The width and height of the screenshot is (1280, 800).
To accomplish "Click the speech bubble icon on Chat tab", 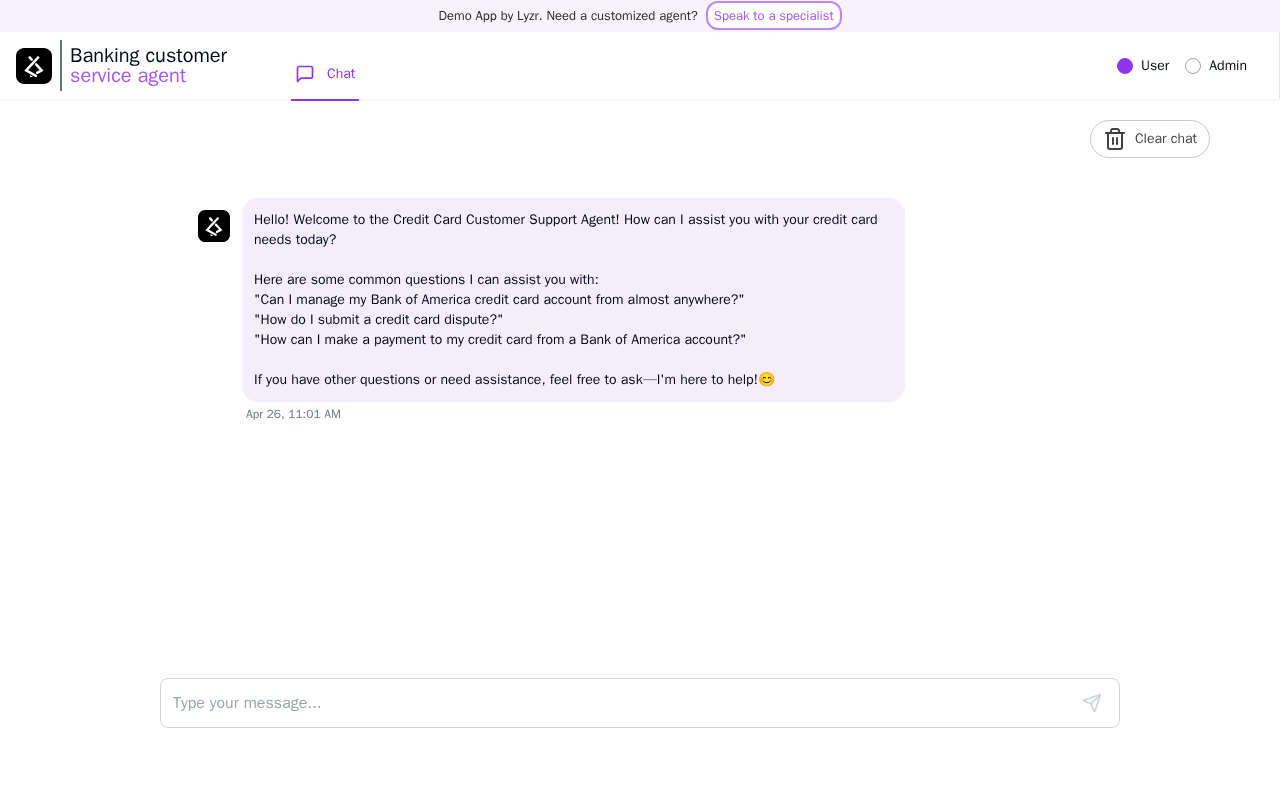I will tap(305, 74).
